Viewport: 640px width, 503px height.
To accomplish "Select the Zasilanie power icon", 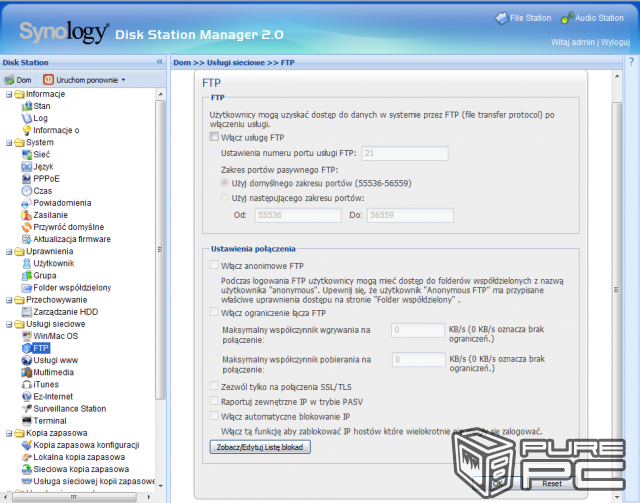I will [x=27, y=215].
